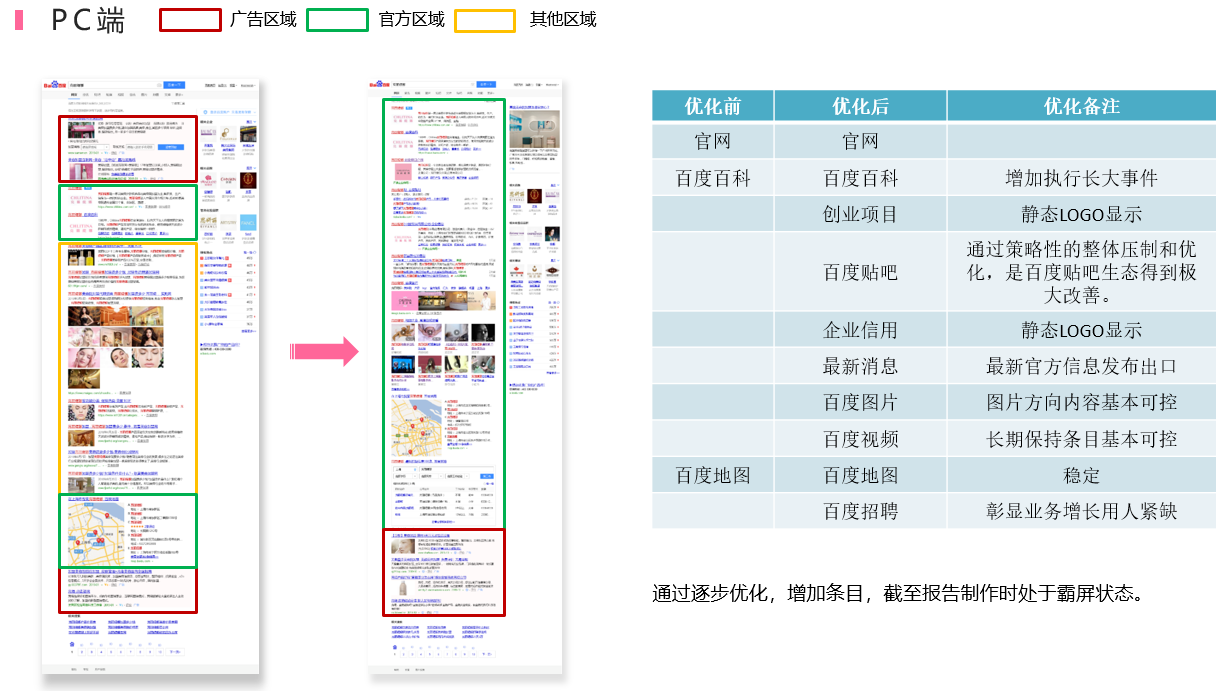This screenshot has width=1230, height=691.
Task: Click the 创业项目 cell
Action: (x=861, y=214)
